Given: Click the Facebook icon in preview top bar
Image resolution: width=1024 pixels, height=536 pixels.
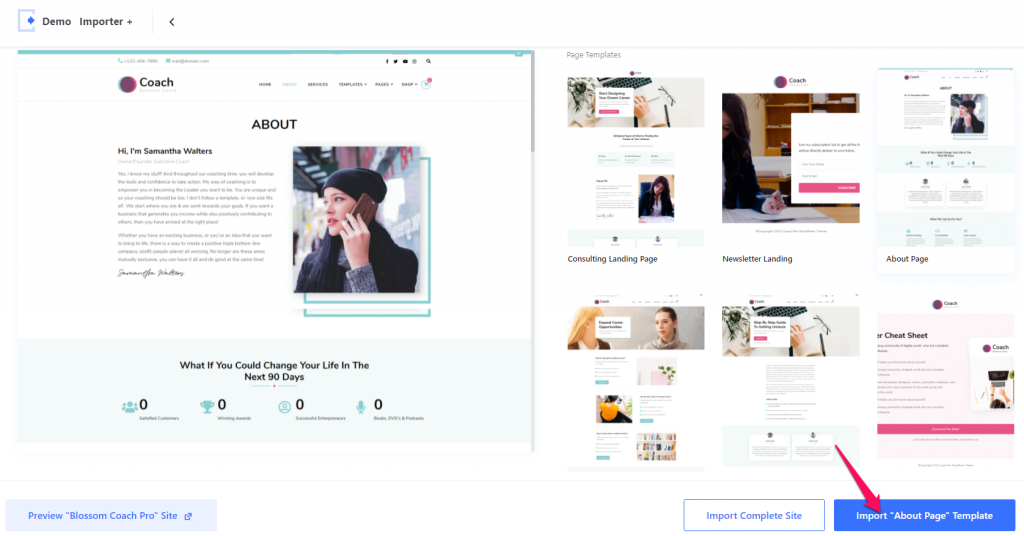Looking at the screenshot, I should point(387,61).
